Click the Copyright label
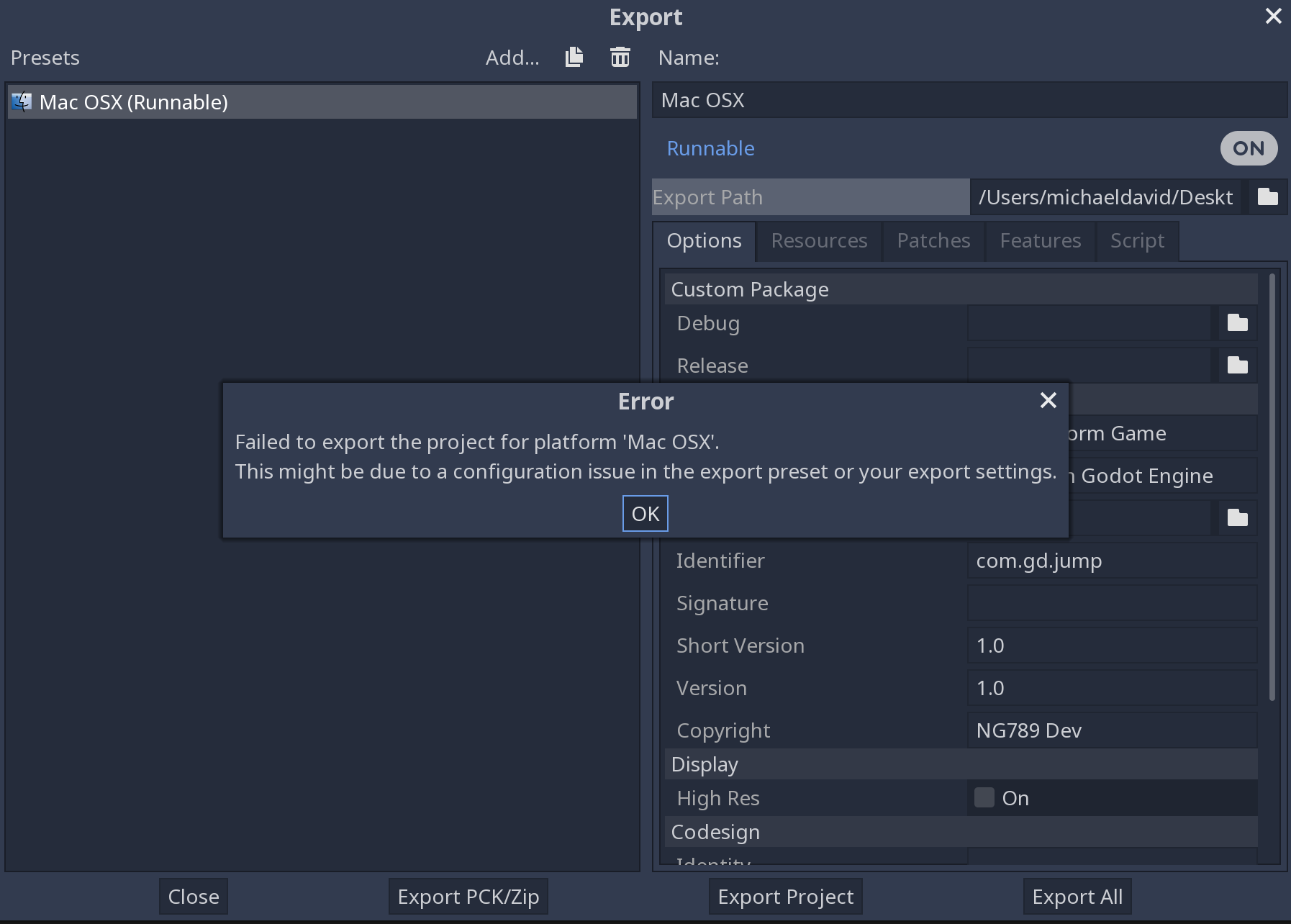The width and height of the screenshot is (1291, 924). click(x=723, y=730)
